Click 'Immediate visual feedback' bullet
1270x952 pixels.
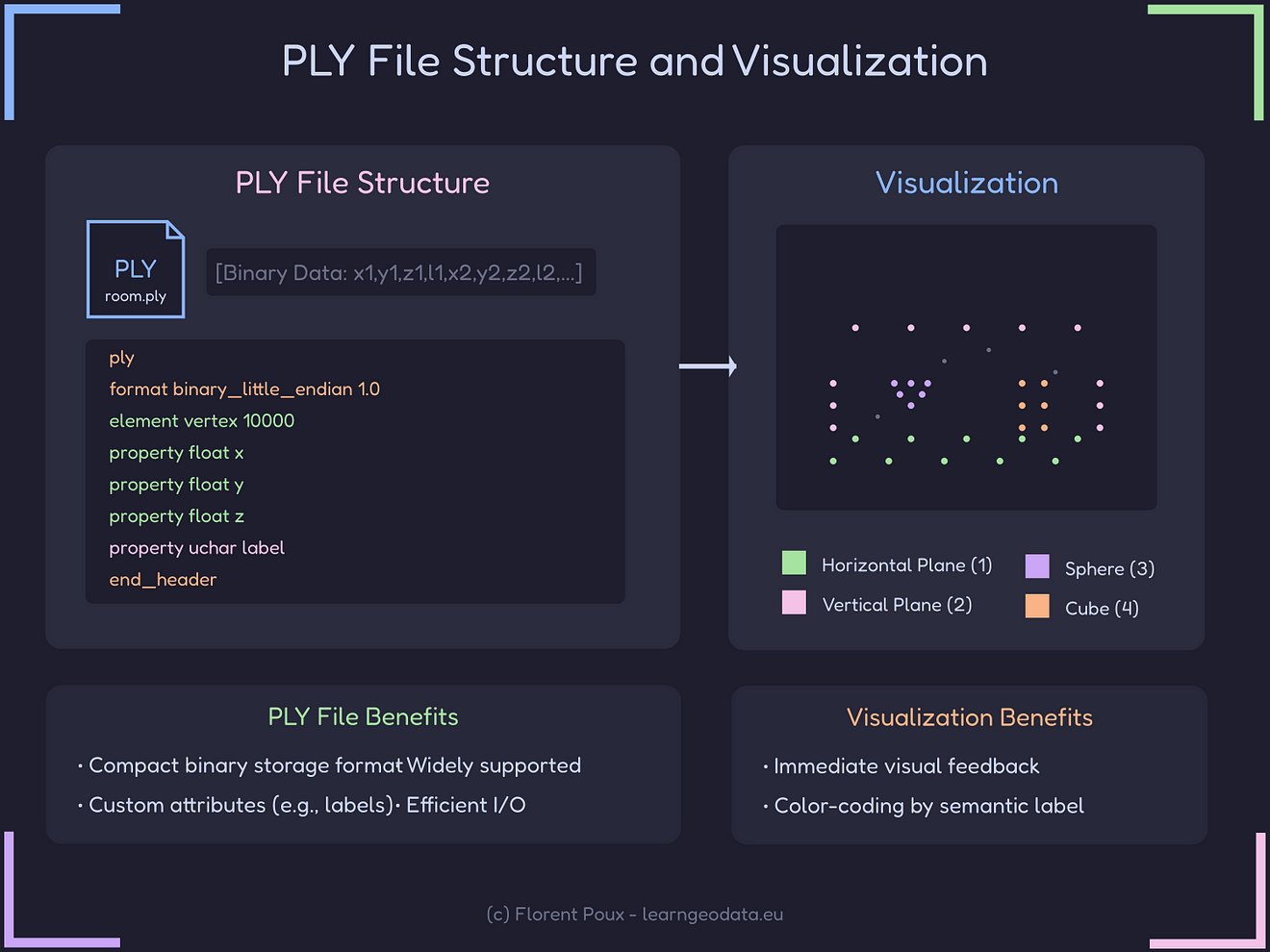(902, 767)
